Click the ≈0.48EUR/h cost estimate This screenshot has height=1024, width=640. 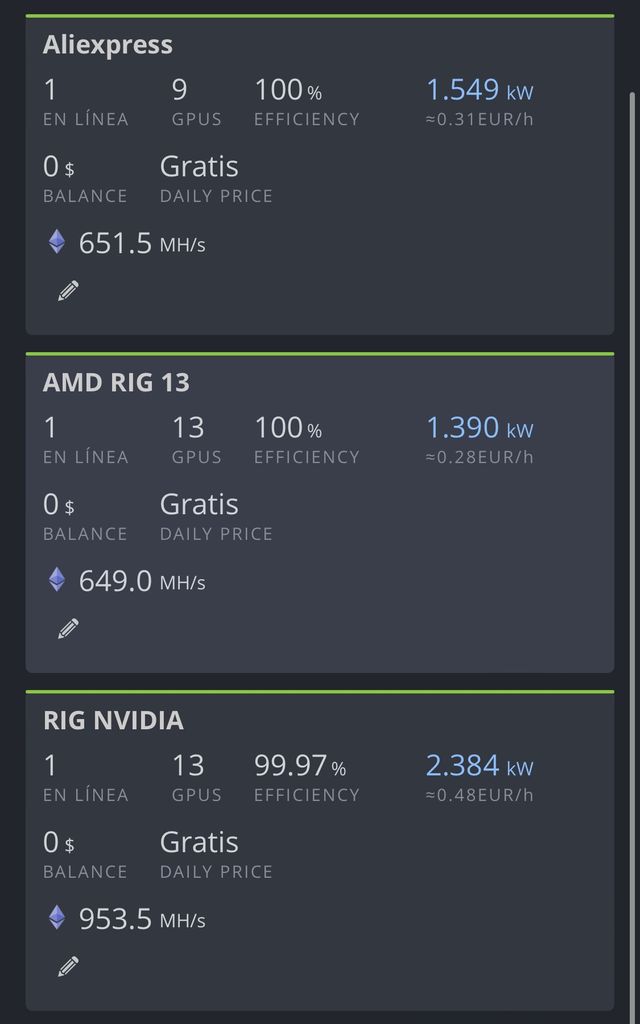[x=480, y=795]
